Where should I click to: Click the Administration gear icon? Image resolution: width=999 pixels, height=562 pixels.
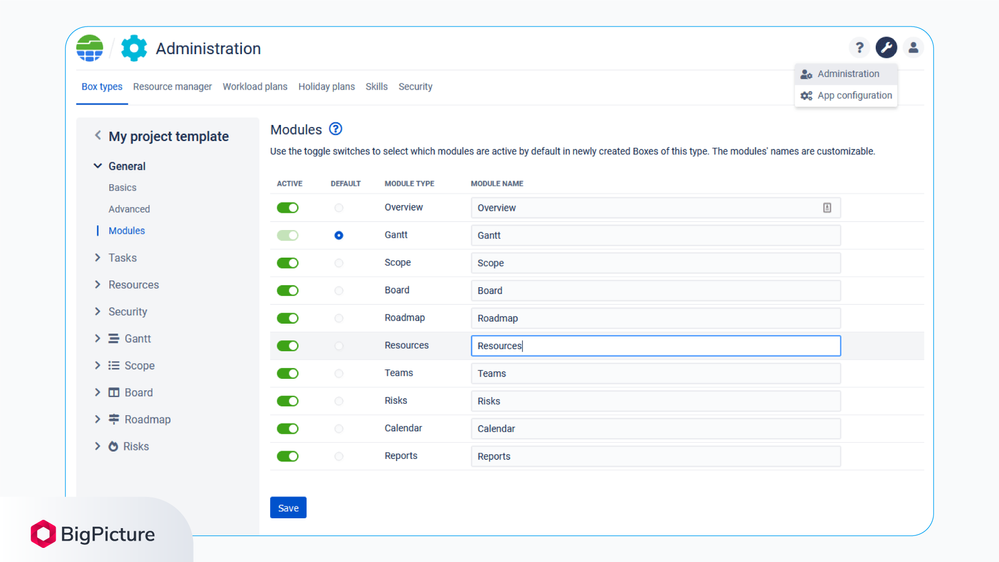coord(134,48)
